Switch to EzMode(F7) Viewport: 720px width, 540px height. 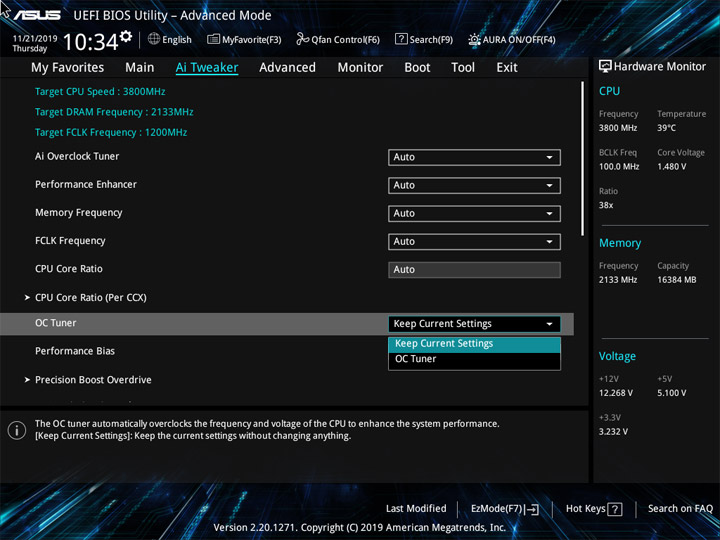(505, 509)
